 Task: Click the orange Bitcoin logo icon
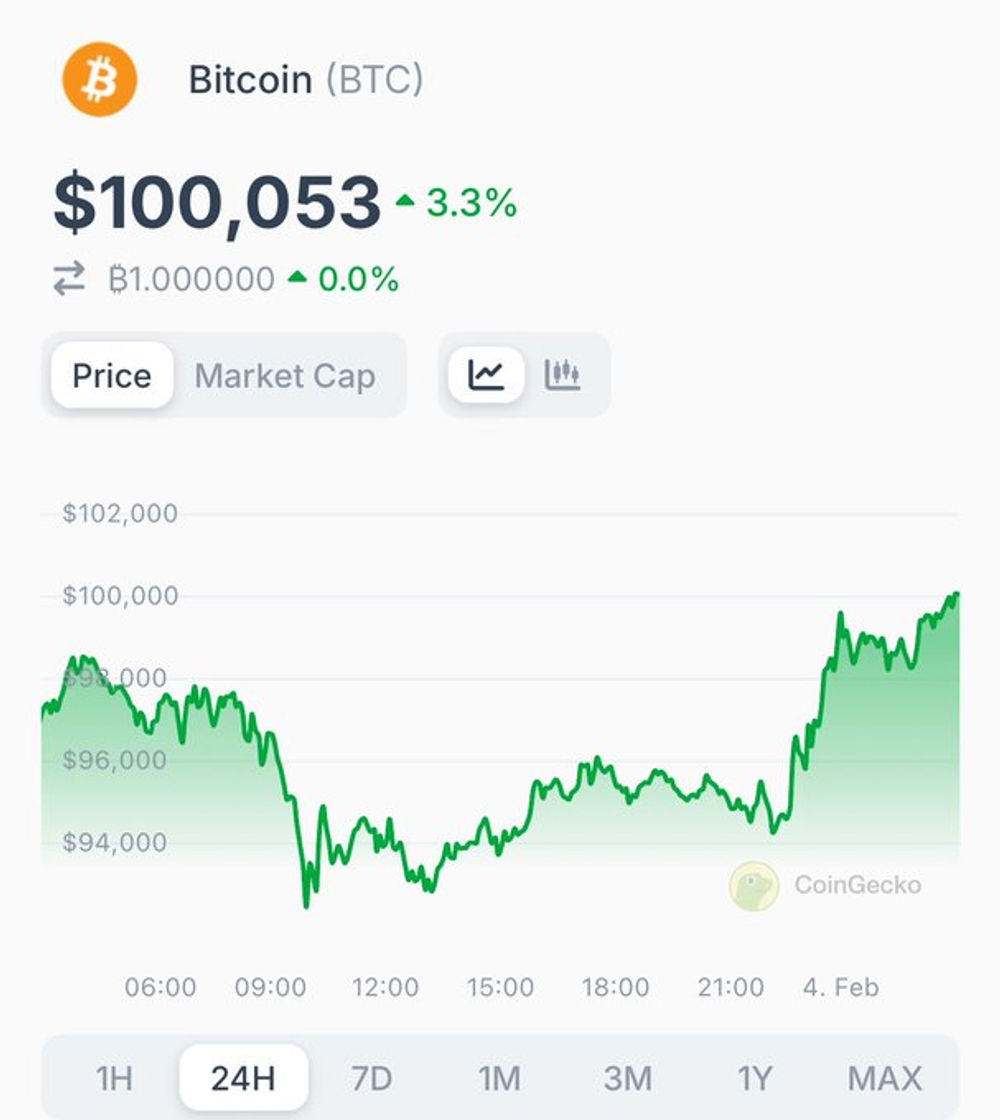[x=99, y=79]
